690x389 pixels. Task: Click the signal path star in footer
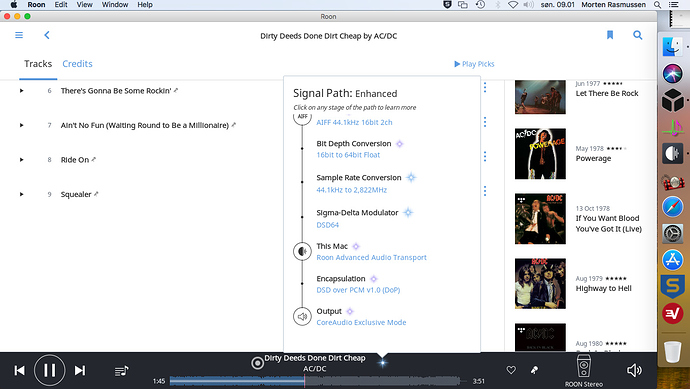click(x=382, y=363)
